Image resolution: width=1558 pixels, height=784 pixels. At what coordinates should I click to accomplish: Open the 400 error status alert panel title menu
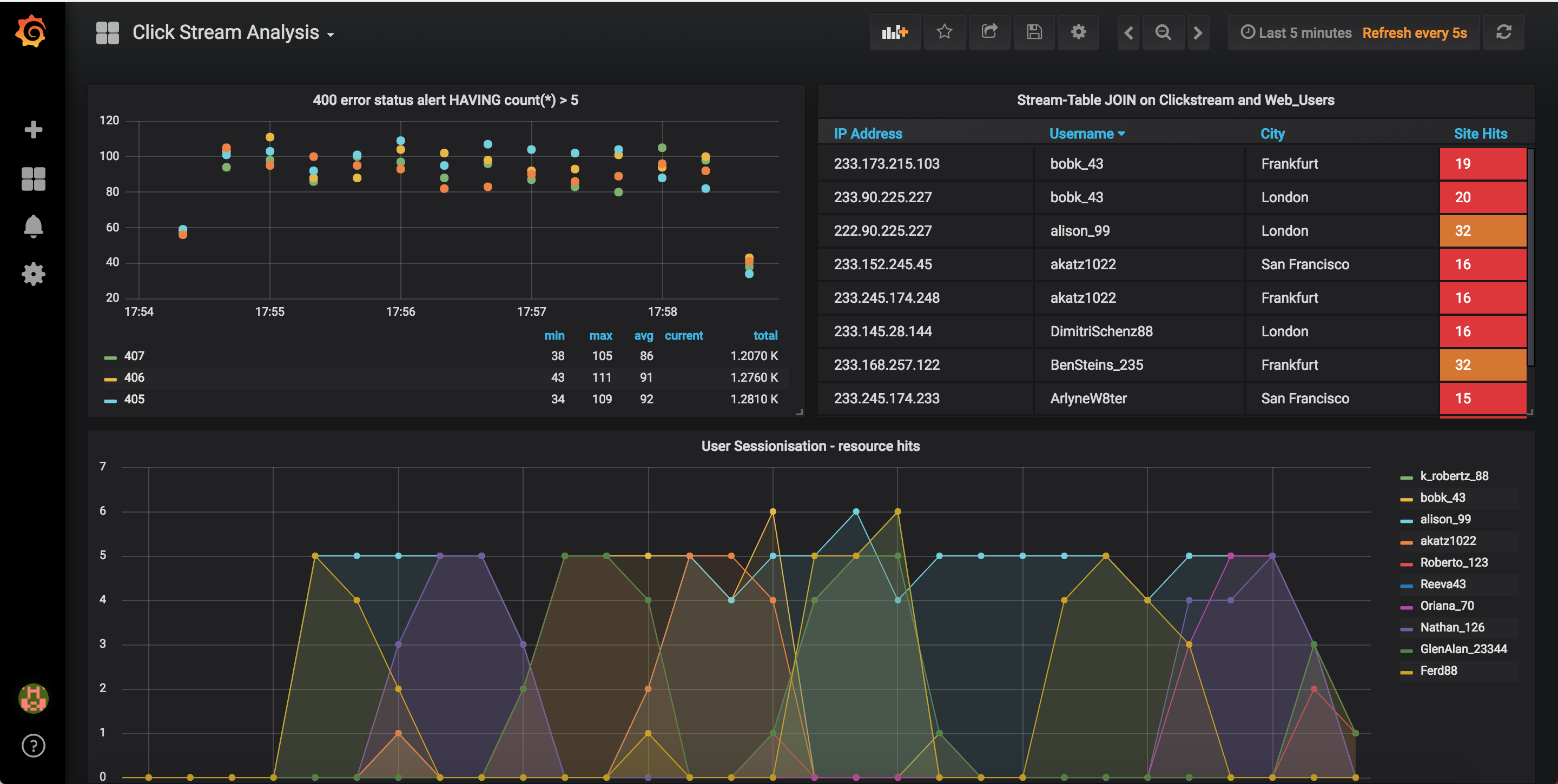click(x=446, y=101)
